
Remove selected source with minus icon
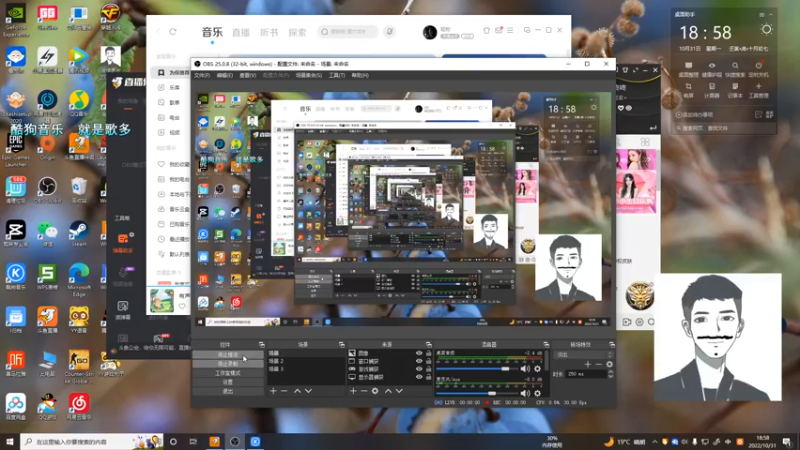(x=364, y=391)
